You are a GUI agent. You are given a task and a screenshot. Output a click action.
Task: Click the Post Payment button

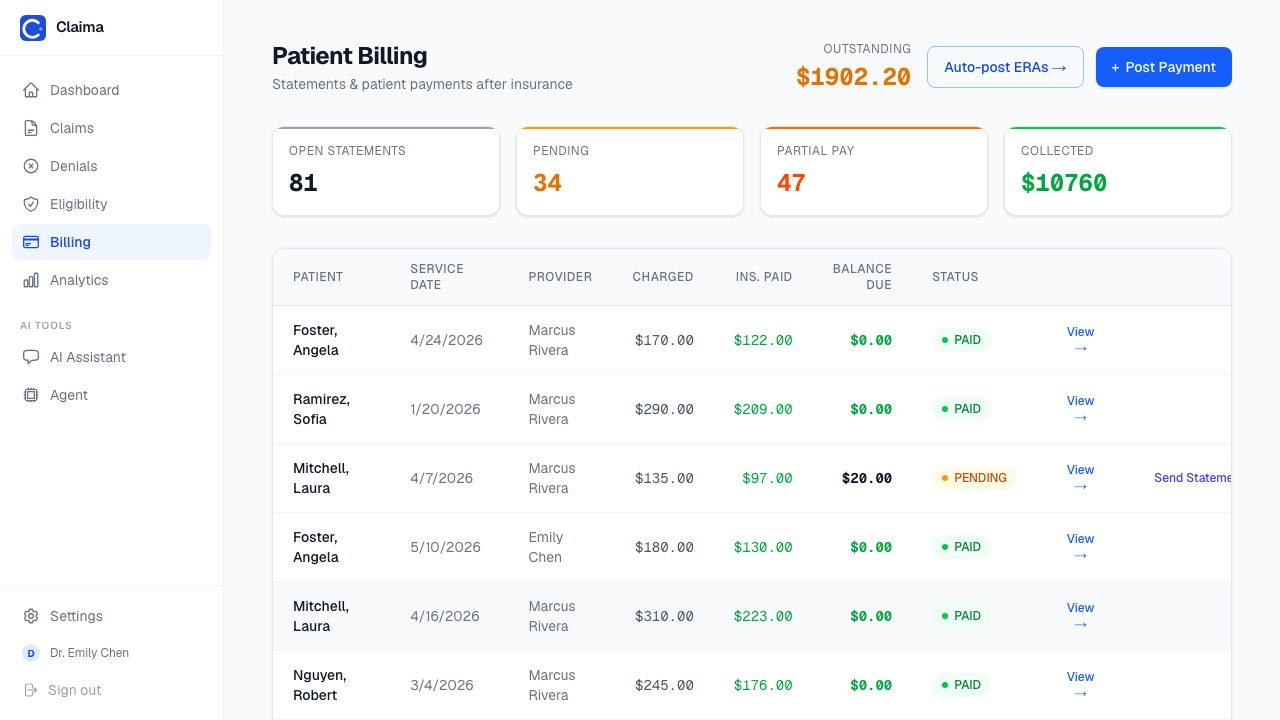1164,67
